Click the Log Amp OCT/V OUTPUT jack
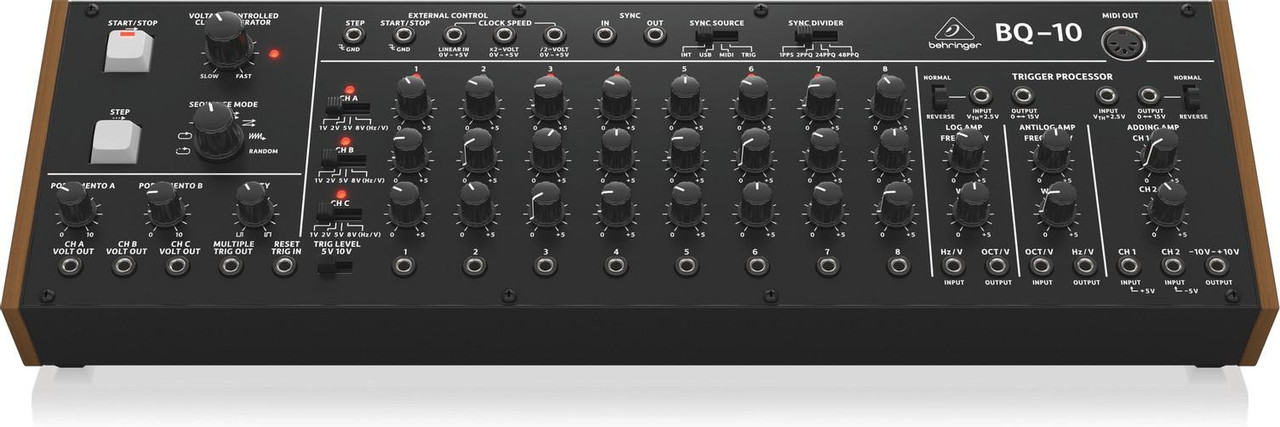The height and width of the screenshot is (427, 1280). [x=996, y=266]
